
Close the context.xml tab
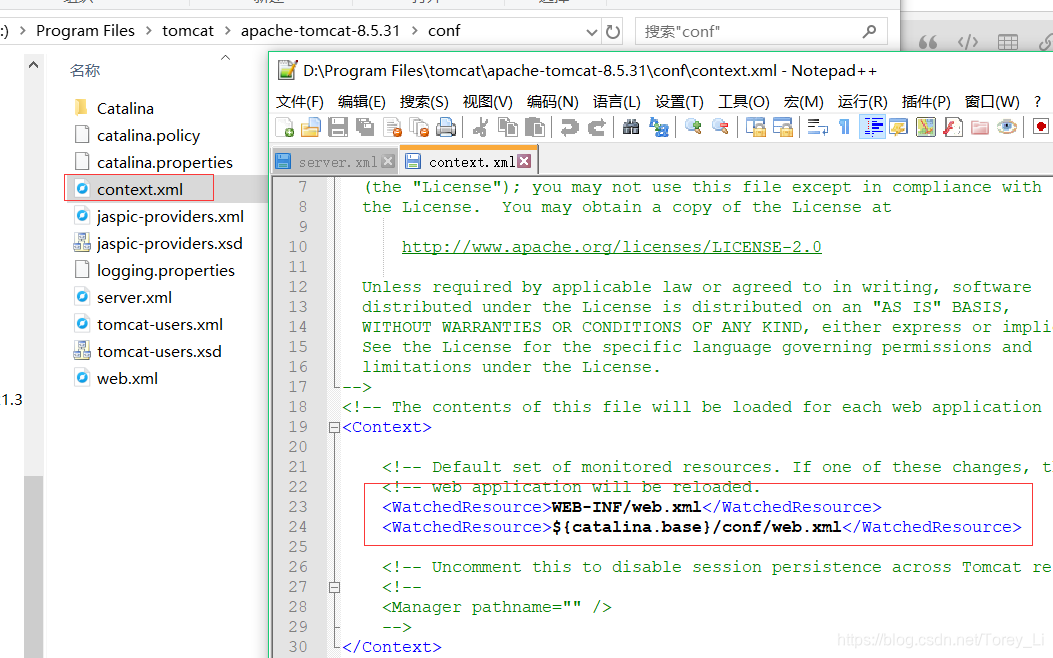coord(524,161)
